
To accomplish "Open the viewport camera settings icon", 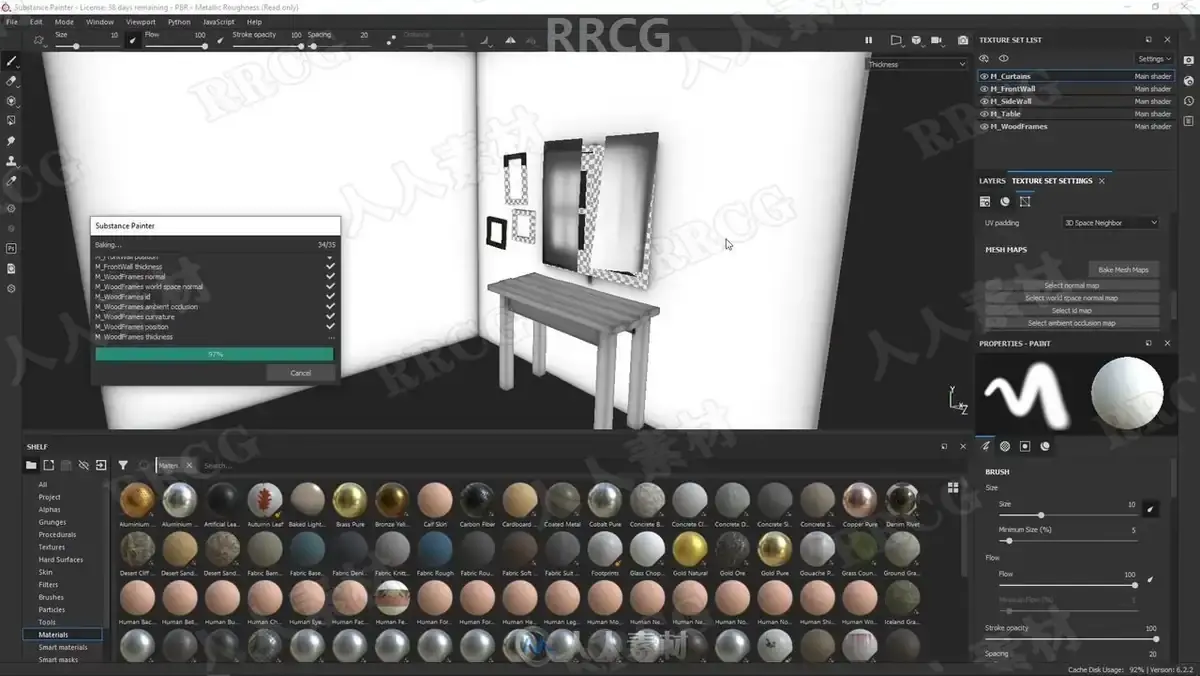I will pyautogui.click(x=937, y=40).
